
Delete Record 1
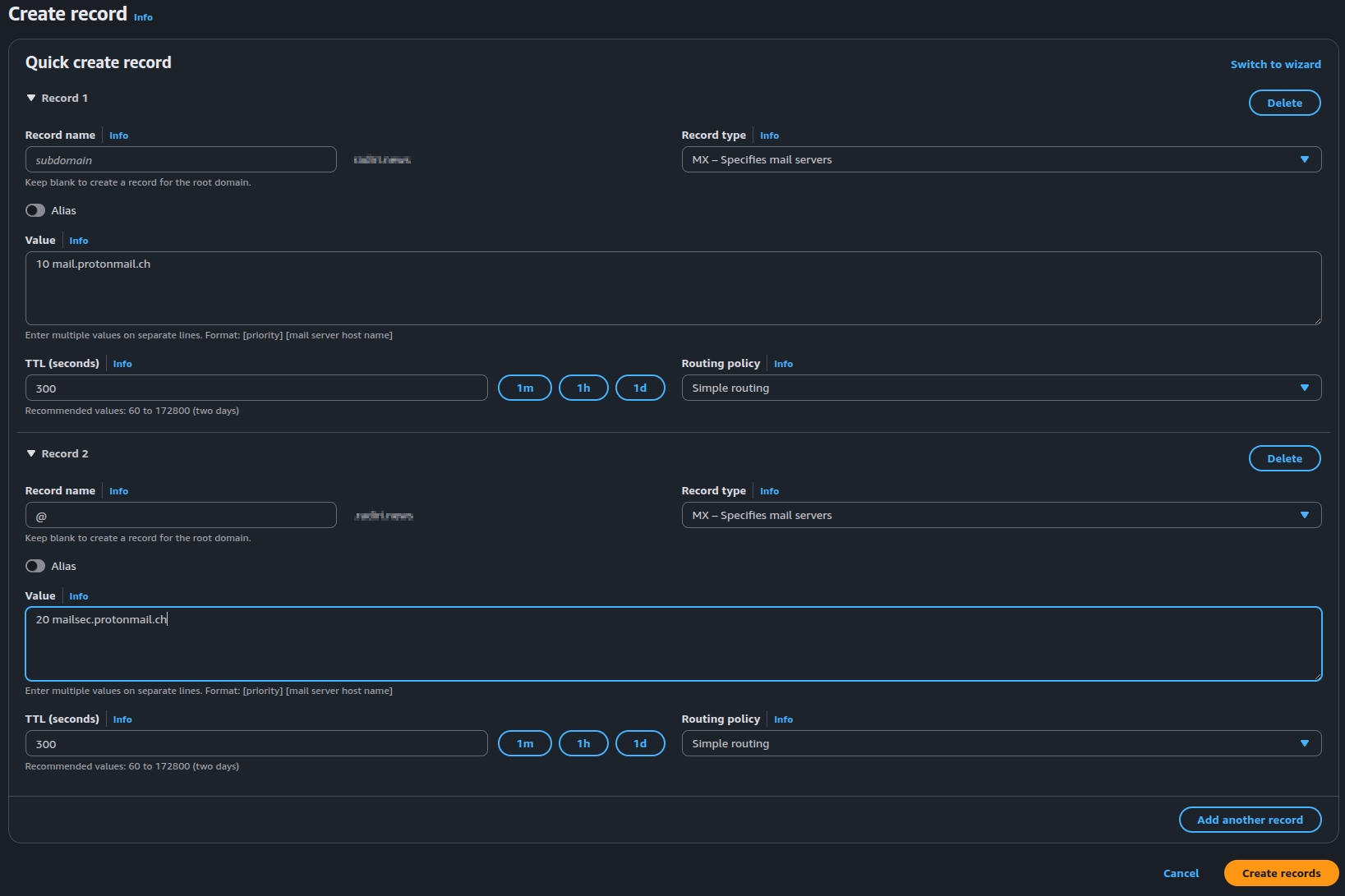click(1284, 103)
